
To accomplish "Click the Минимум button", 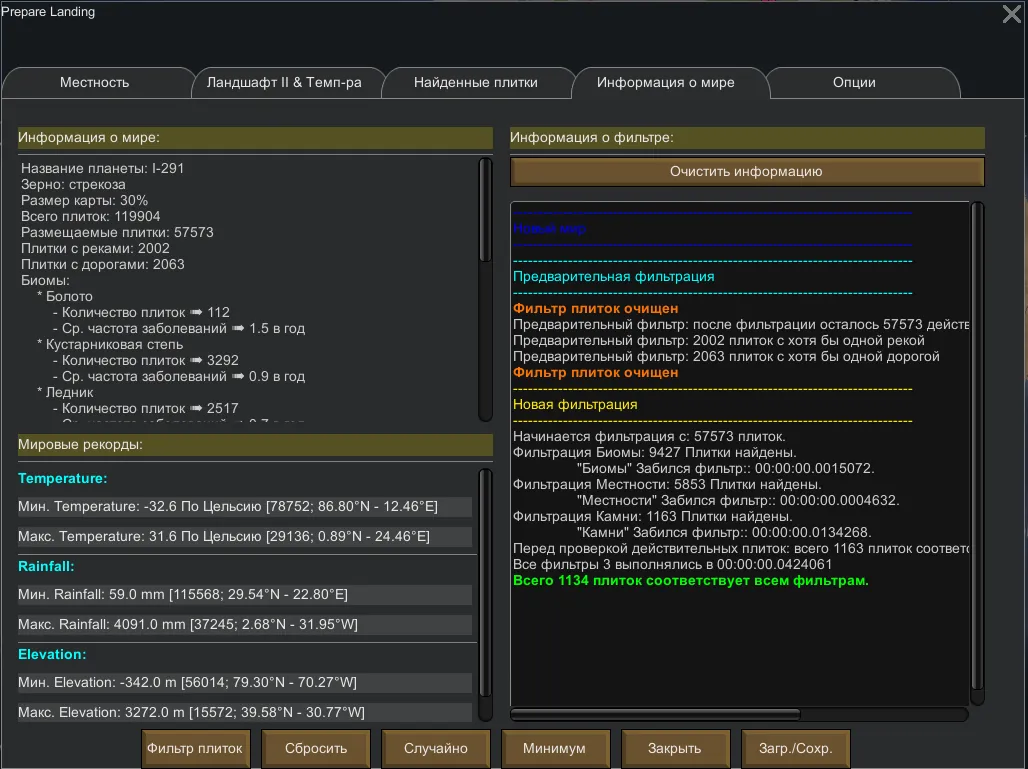I will [555, 748].
